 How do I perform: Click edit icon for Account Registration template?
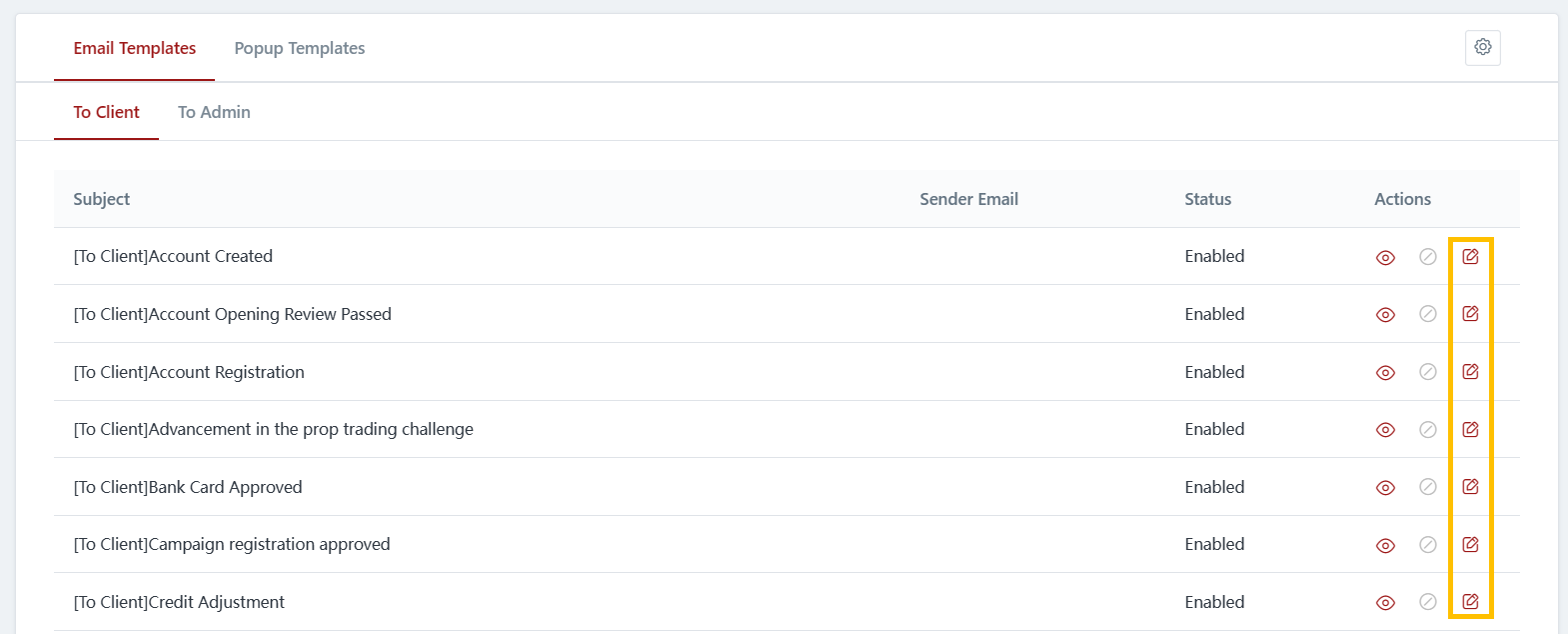point(1470,372)
